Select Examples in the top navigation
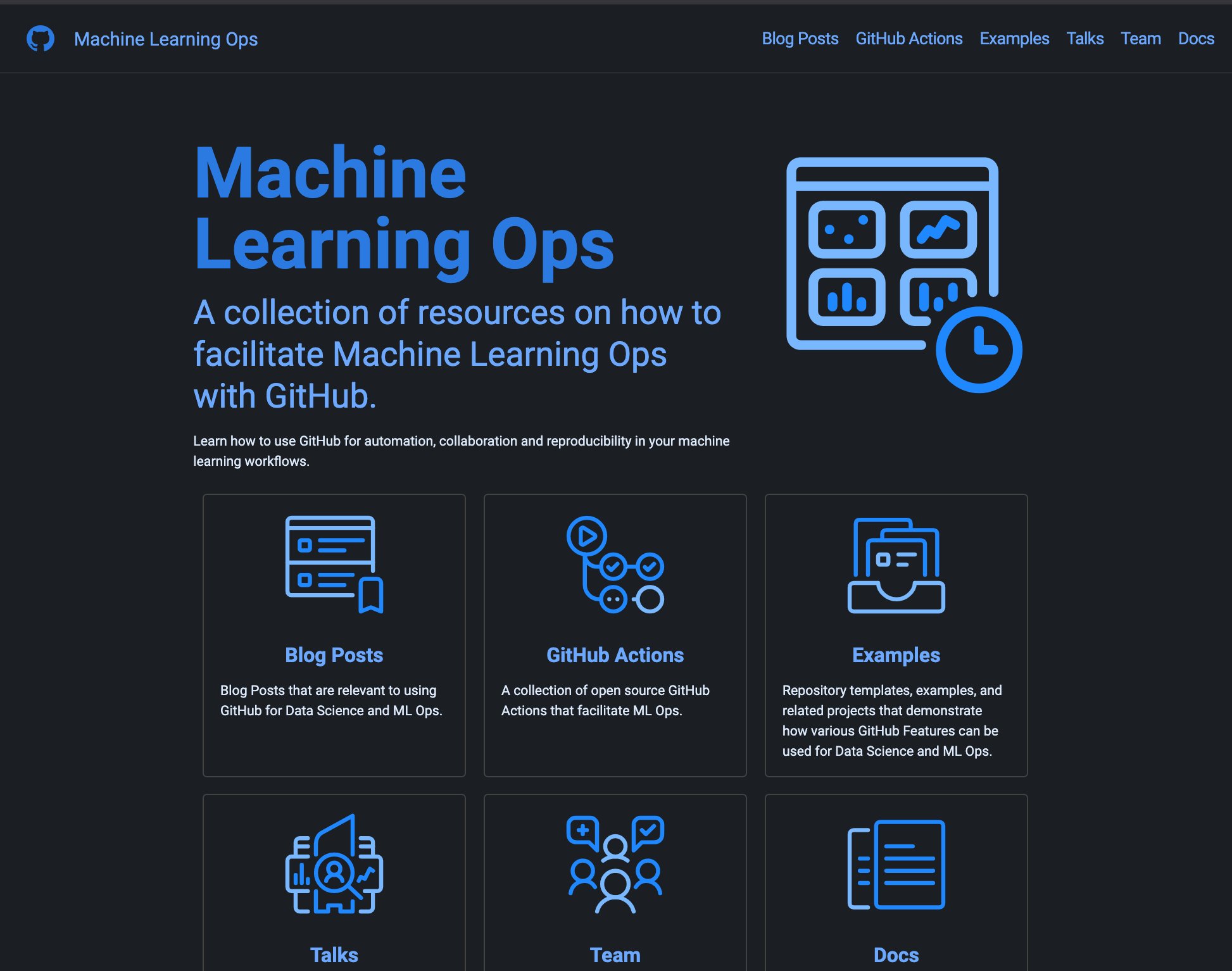 tap(1014, 39)
